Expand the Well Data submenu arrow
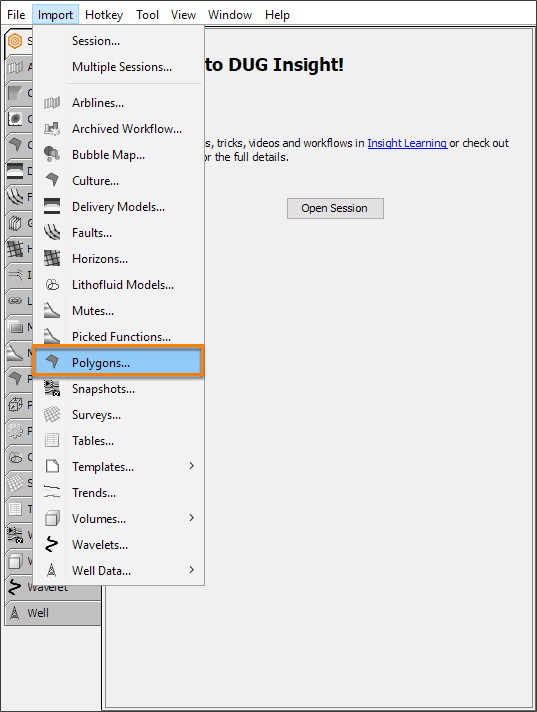Viewport: 537px width, 712px height. (x=192, y=569)
